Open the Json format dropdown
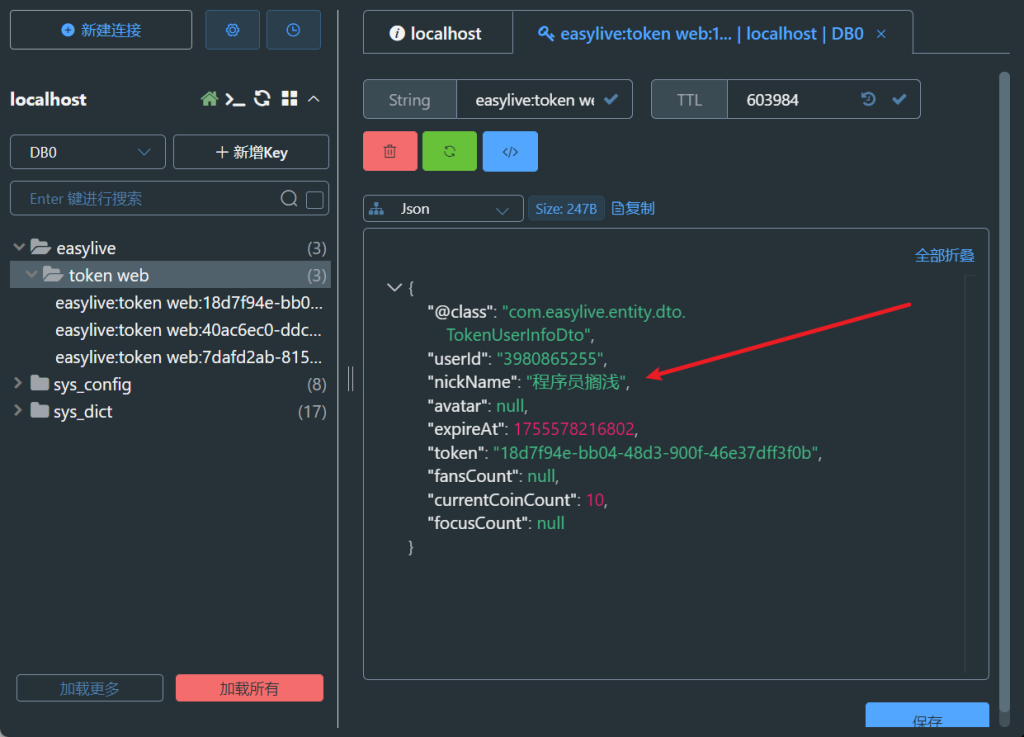 coord(443,209)
